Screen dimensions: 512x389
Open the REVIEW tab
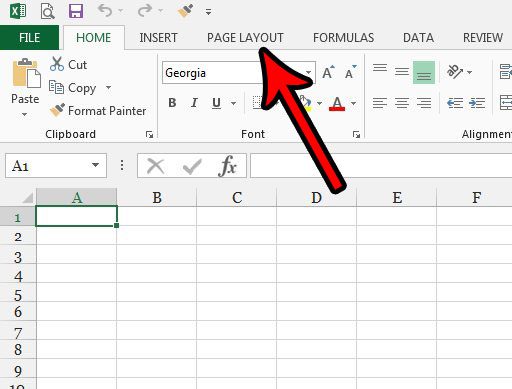(483, 38)
